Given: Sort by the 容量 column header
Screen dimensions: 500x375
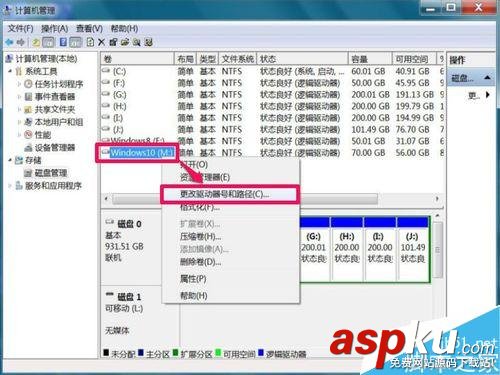Looking at the screenshot, I should click(x=370, y=59).
